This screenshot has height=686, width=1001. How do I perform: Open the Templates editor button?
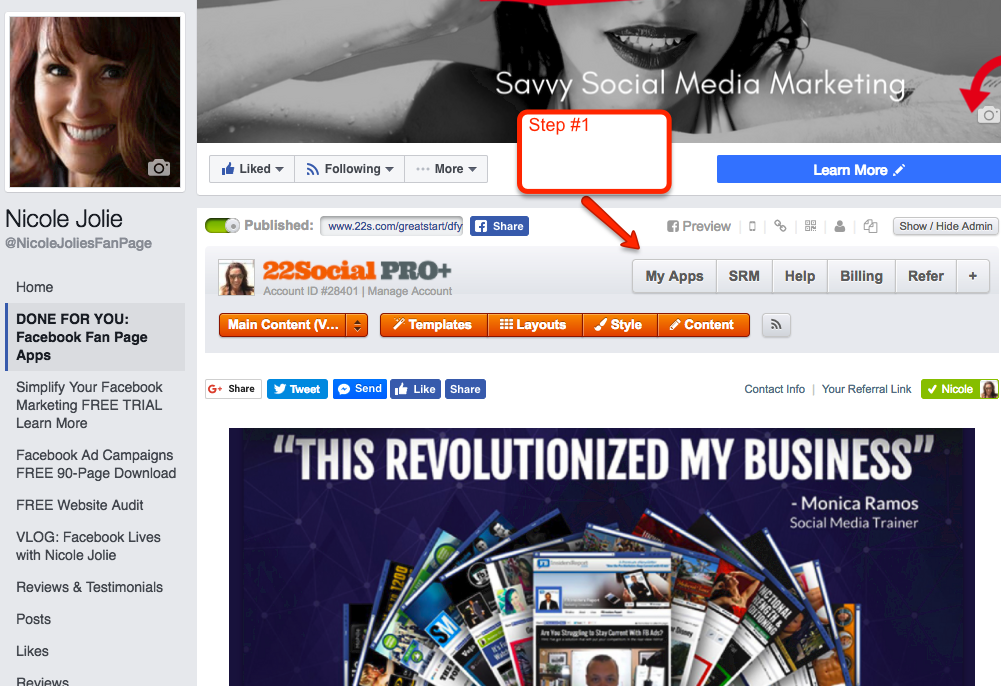(433, 325)
